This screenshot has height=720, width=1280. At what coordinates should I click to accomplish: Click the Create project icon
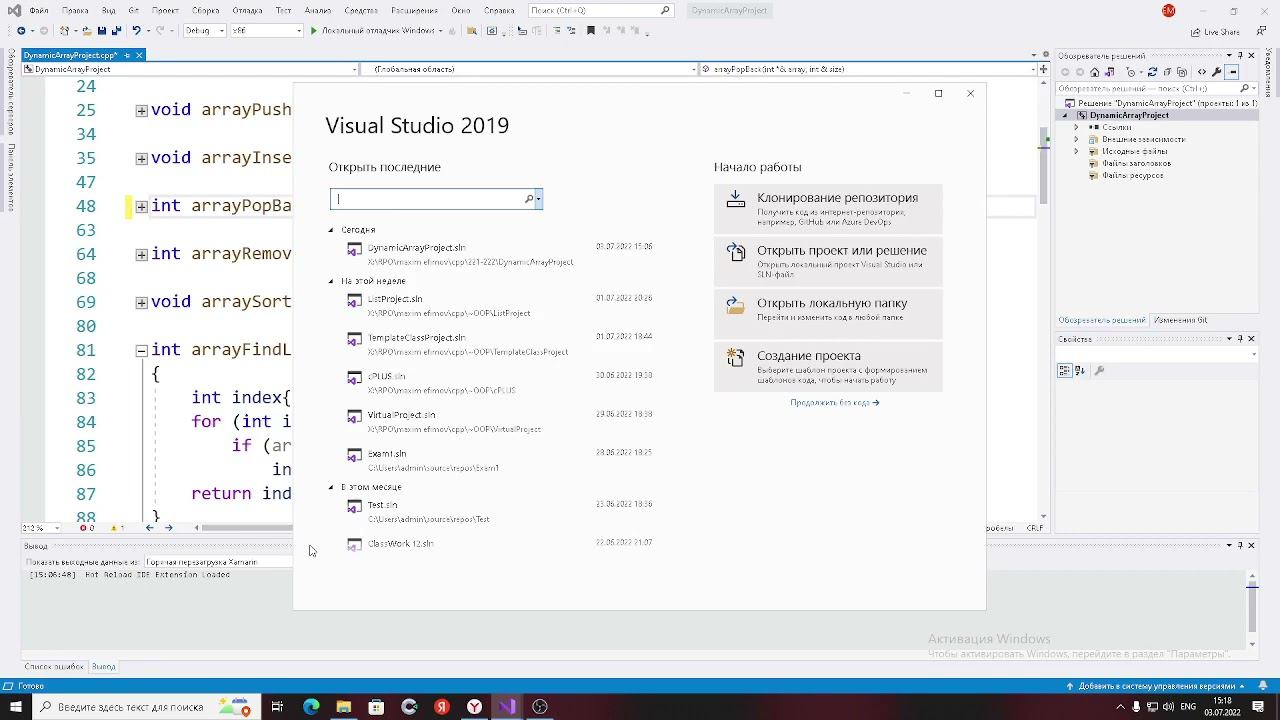click(x=736, y=357)
